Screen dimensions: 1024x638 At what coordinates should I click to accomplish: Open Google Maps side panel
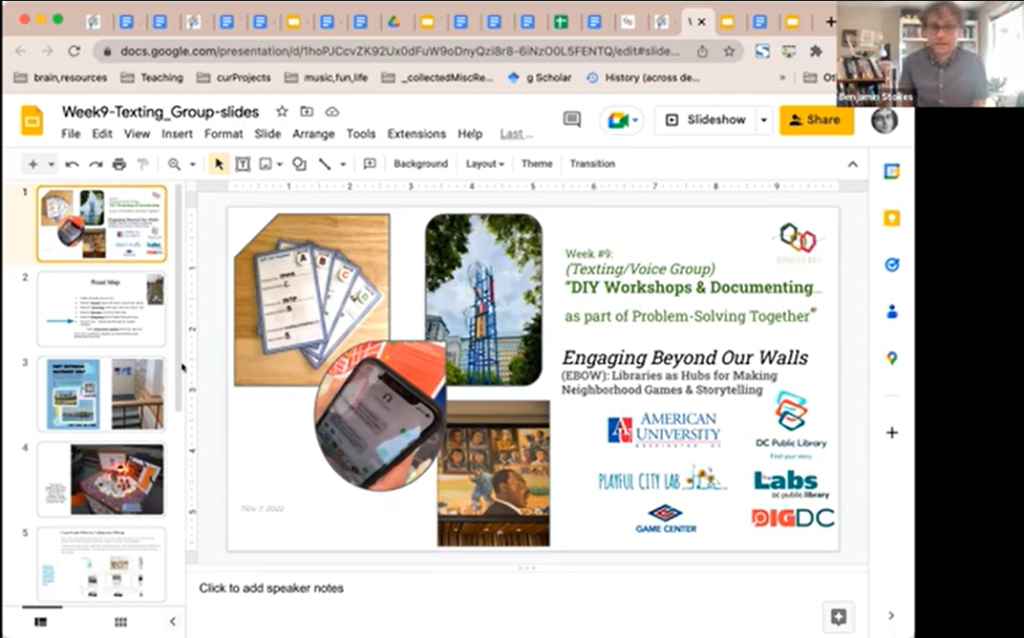pyautogui.click(x=891, y=358)
